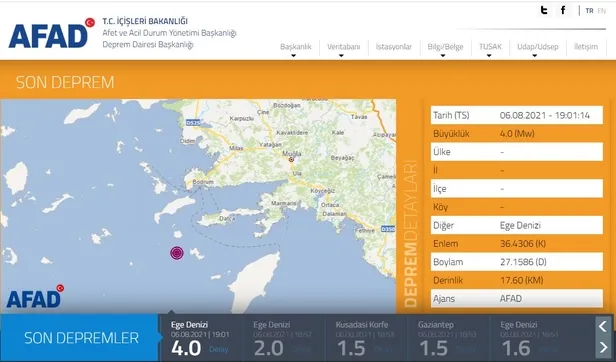Click the Diğer value Ege Denizi
616x362 pixels.
click(520, 225)
